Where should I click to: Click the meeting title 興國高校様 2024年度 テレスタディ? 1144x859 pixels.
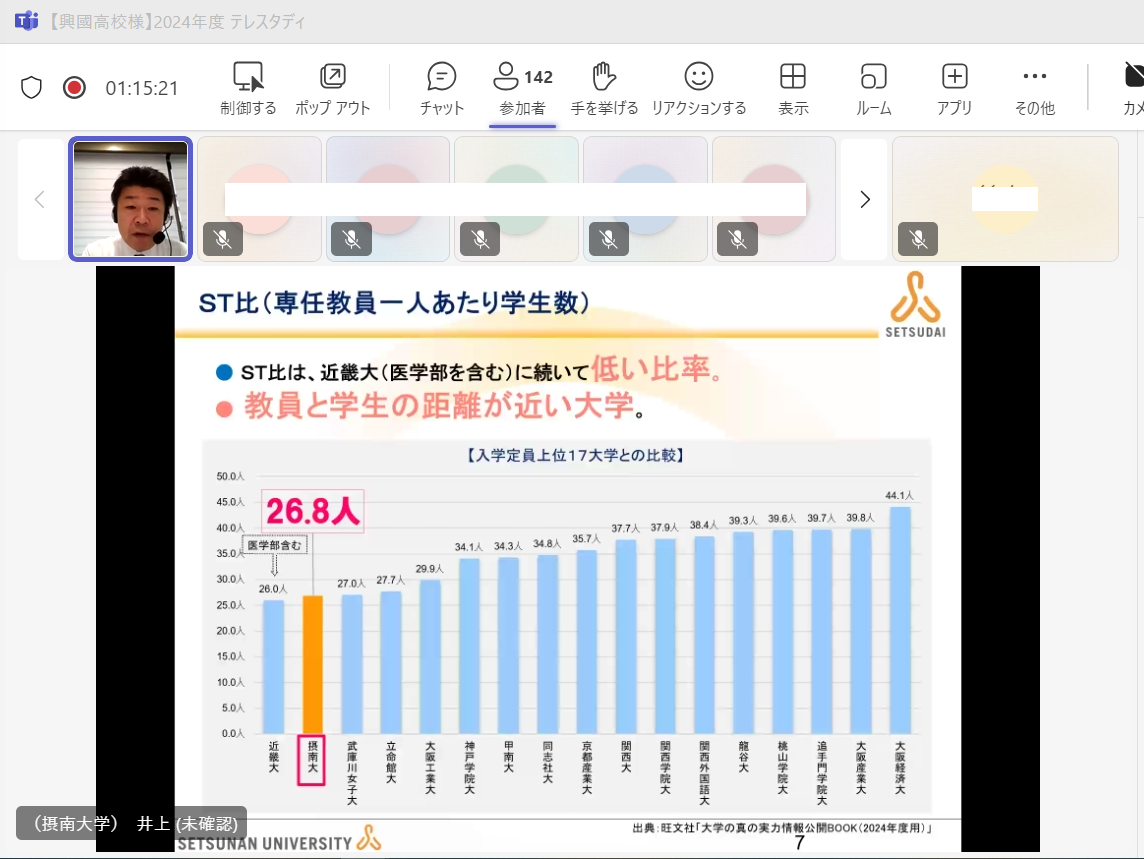click(x=177, y=22)
